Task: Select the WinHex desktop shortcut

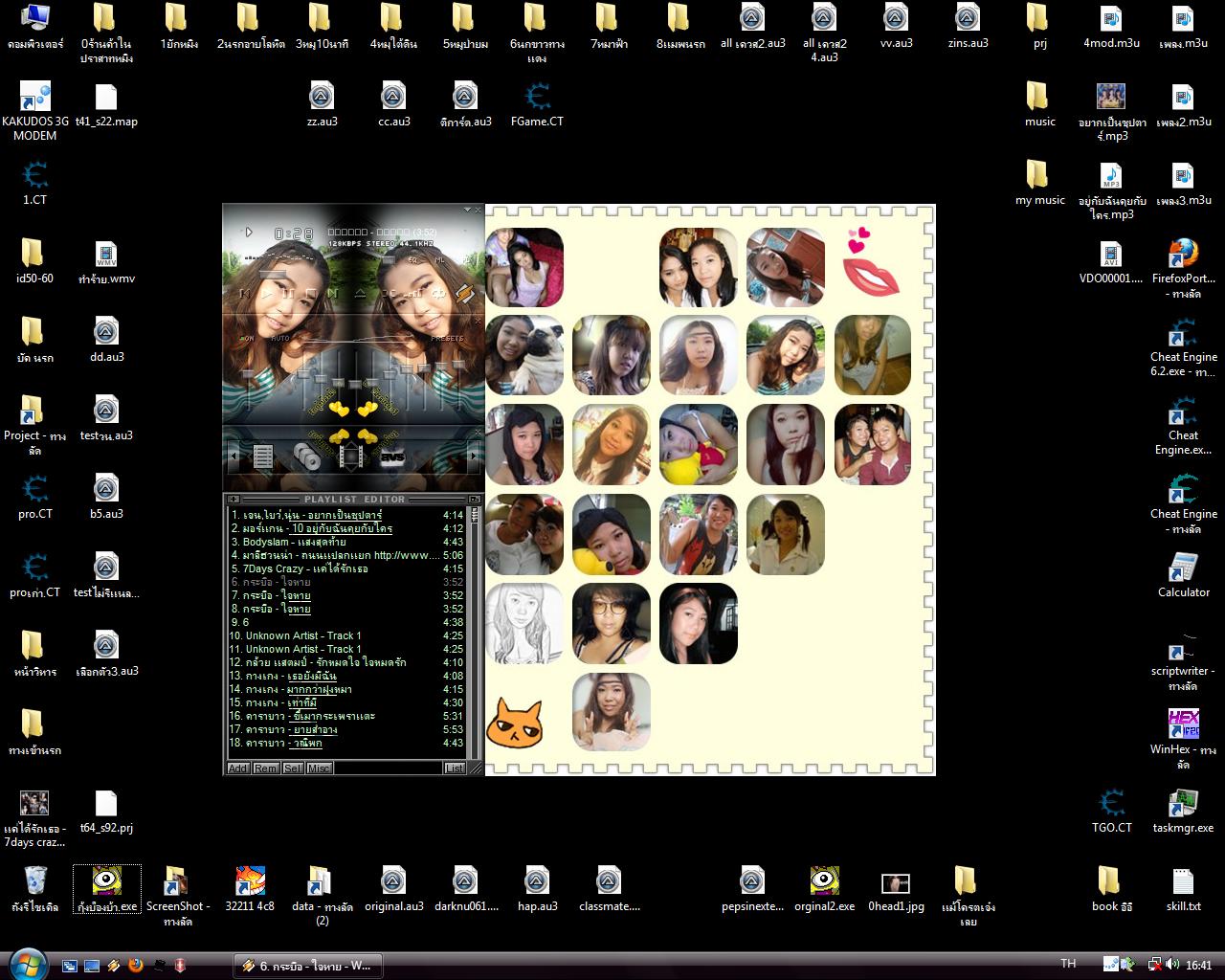Action: tap(1183, 739)
